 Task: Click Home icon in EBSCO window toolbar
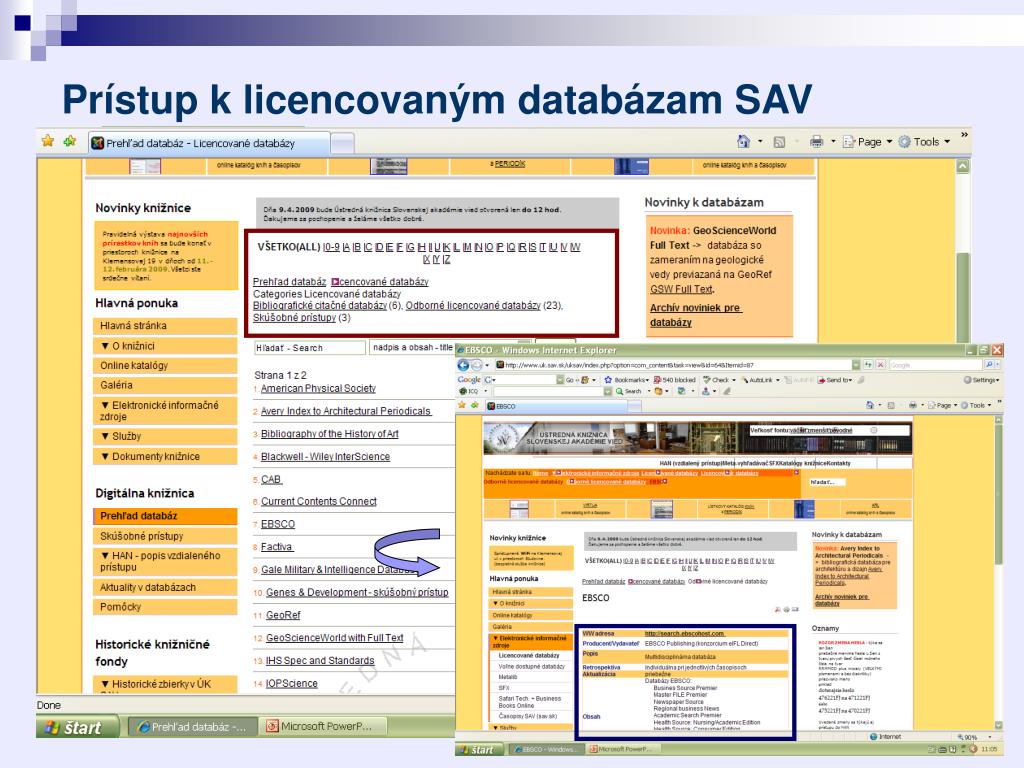point(869,405)
